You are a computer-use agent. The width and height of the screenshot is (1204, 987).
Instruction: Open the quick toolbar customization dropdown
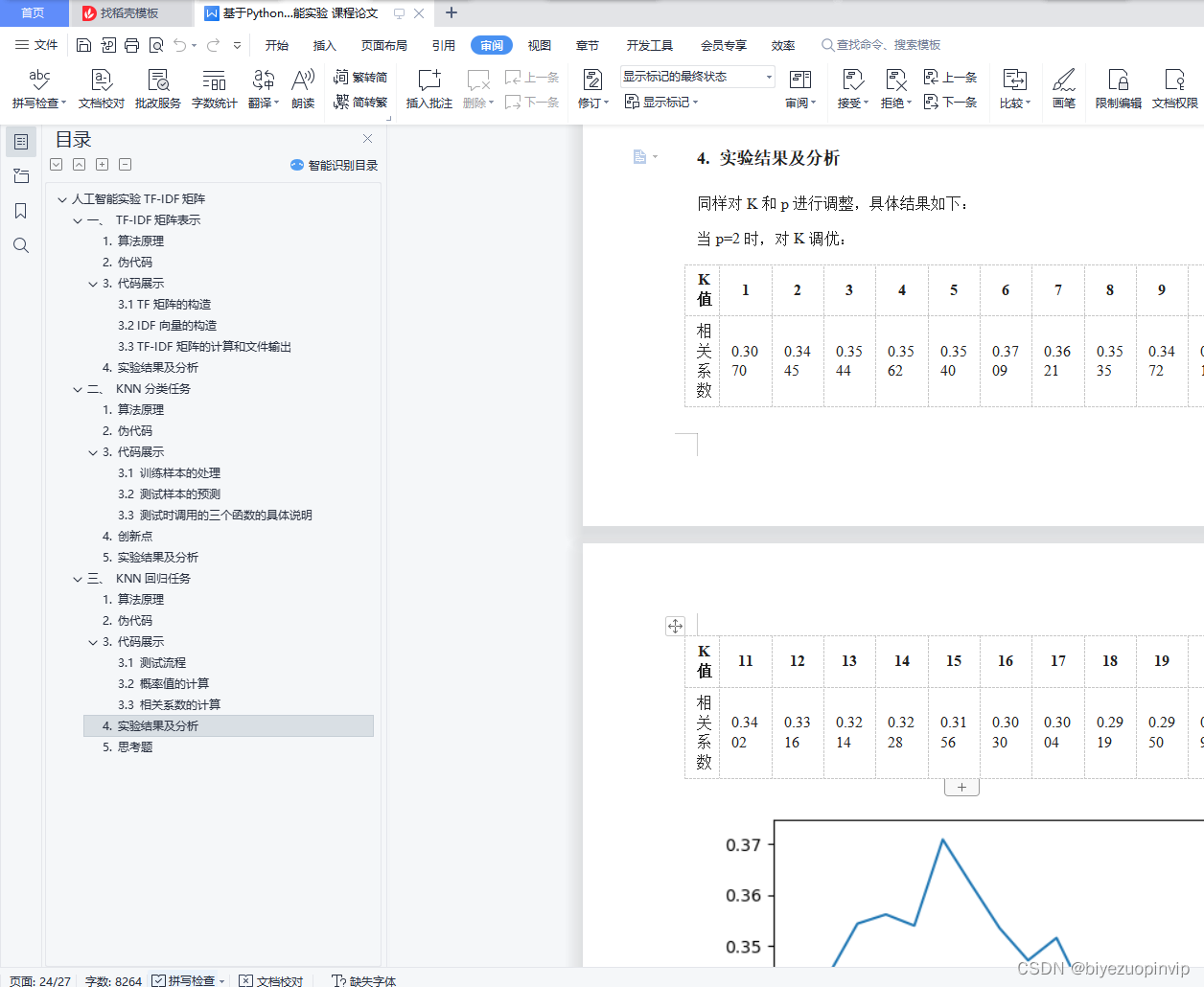tap(237, 45)
